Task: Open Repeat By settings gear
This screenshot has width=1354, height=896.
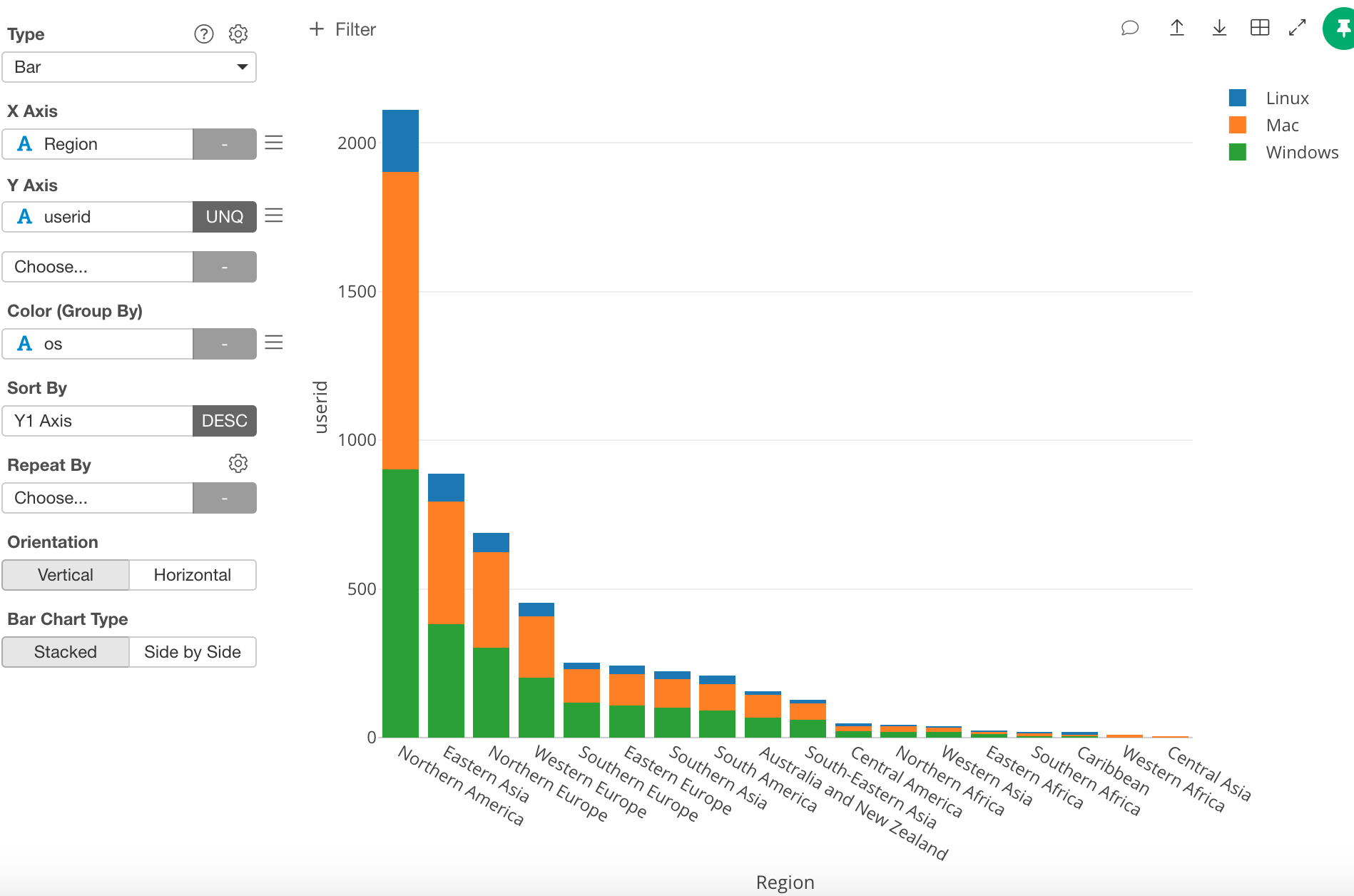Action: [x=238, y=464]
